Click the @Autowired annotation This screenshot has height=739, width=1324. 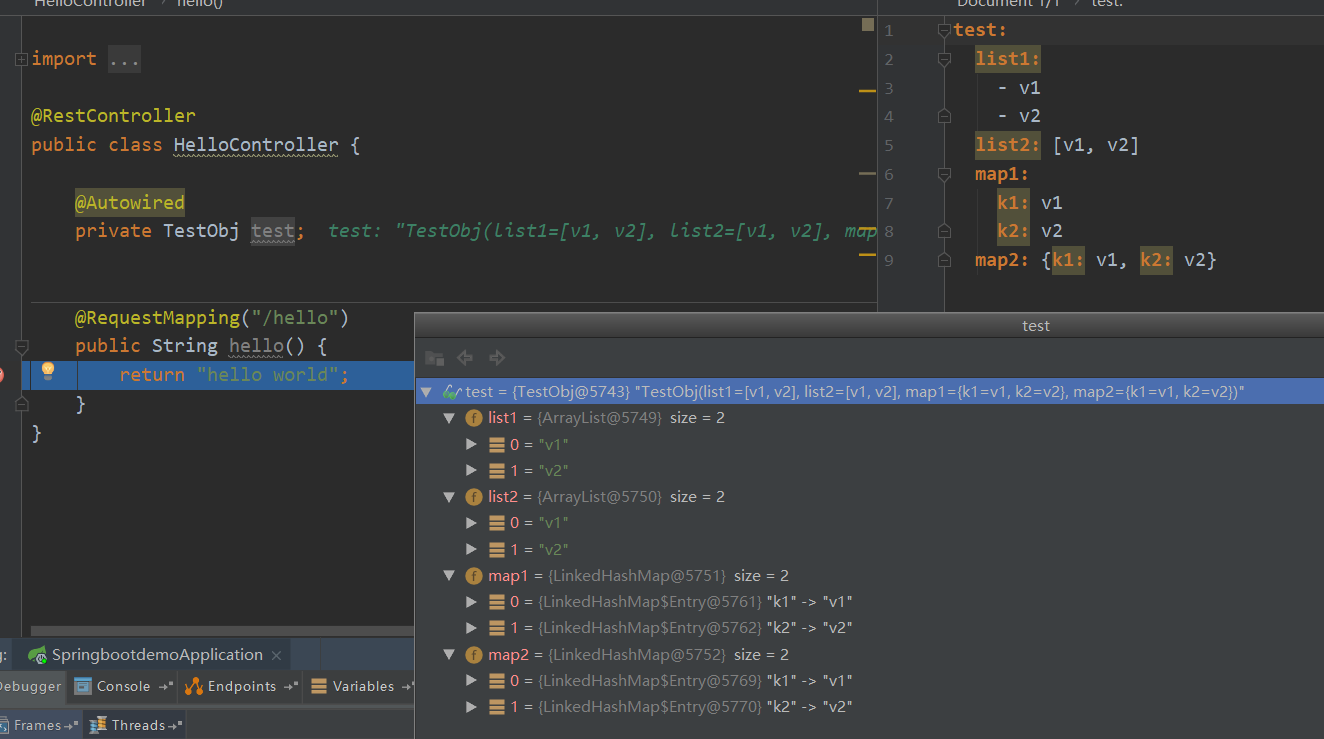[x=129, y=203]
